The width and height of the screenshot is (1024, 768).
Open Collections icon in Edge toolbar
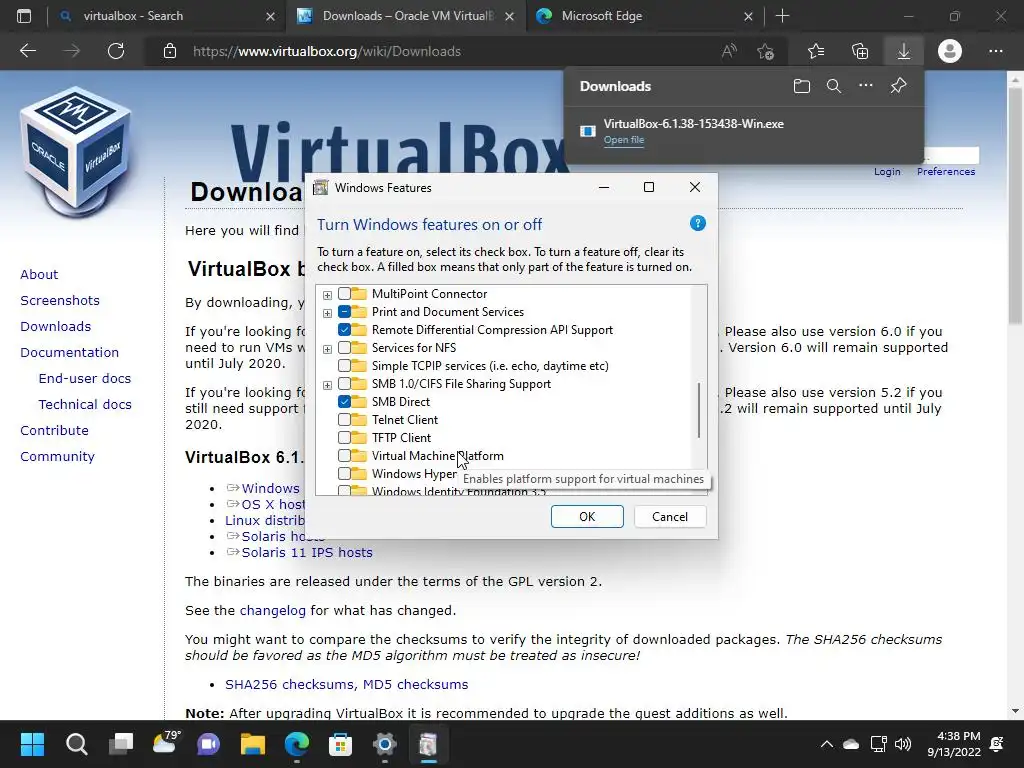point(860,51)
